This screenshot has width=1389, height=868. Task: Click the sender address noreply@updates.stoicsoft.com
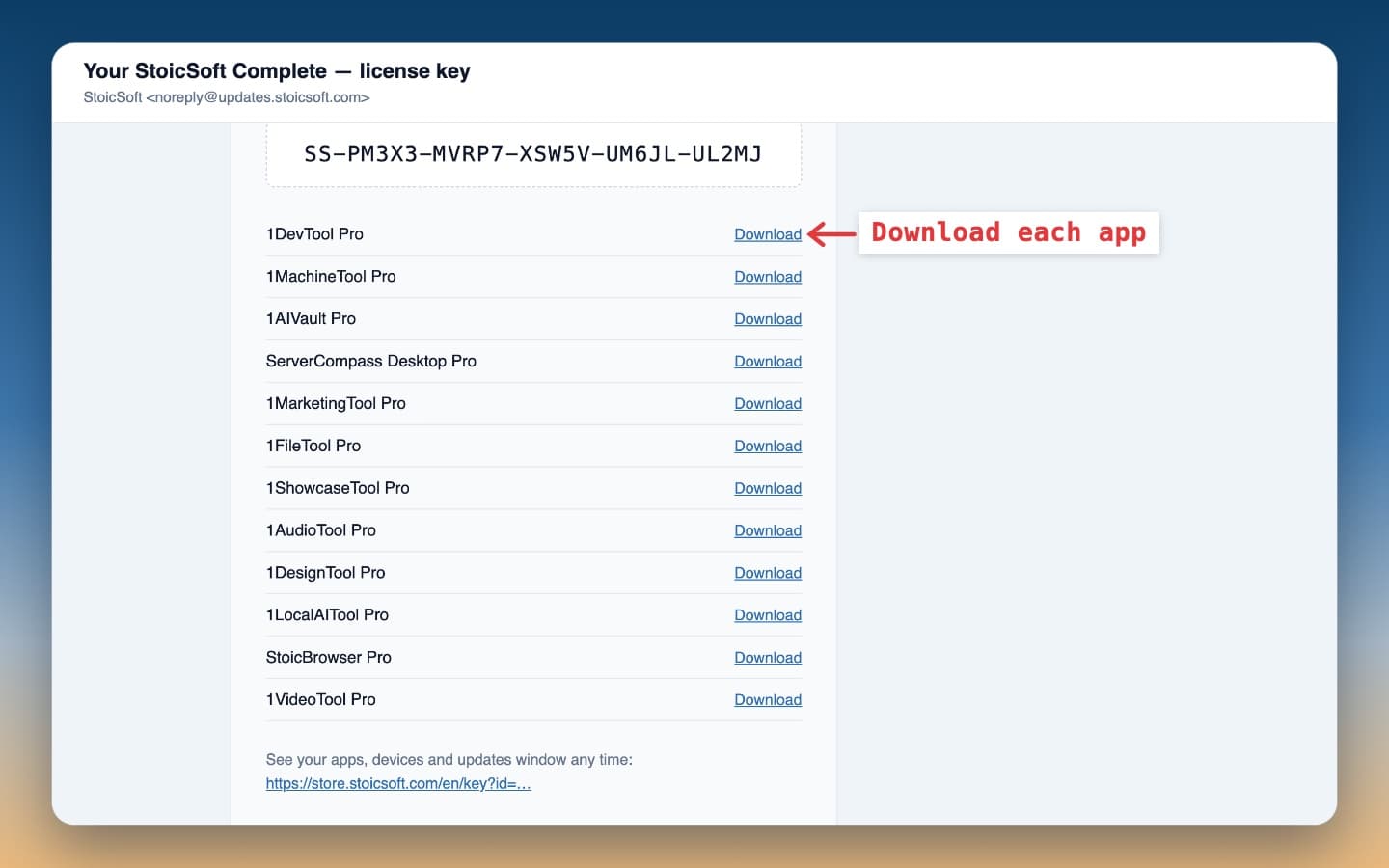pos(258,97)
